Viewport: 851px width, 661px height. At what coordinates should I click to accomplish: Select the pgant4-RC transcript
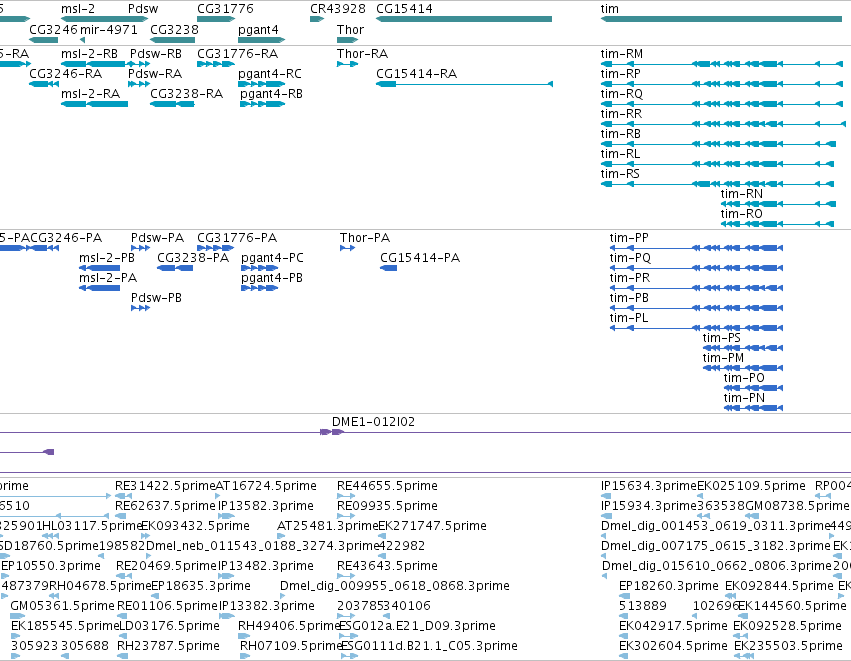(262, 84)
